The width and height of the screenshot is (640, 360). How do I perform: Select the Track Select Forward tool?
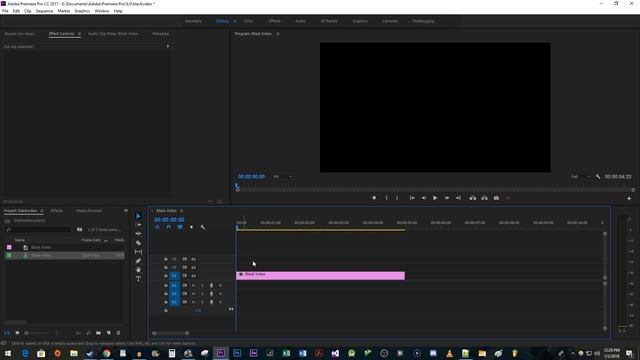coord(138,225)
